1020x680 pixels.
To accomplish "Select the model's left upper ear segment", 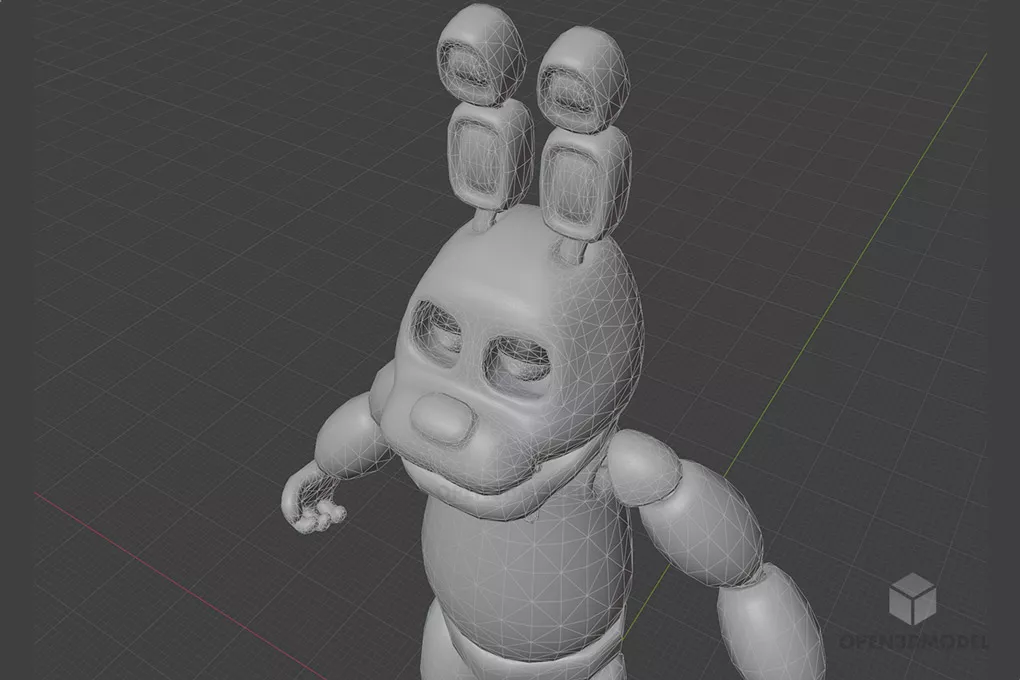I will (x=481, y=54).
